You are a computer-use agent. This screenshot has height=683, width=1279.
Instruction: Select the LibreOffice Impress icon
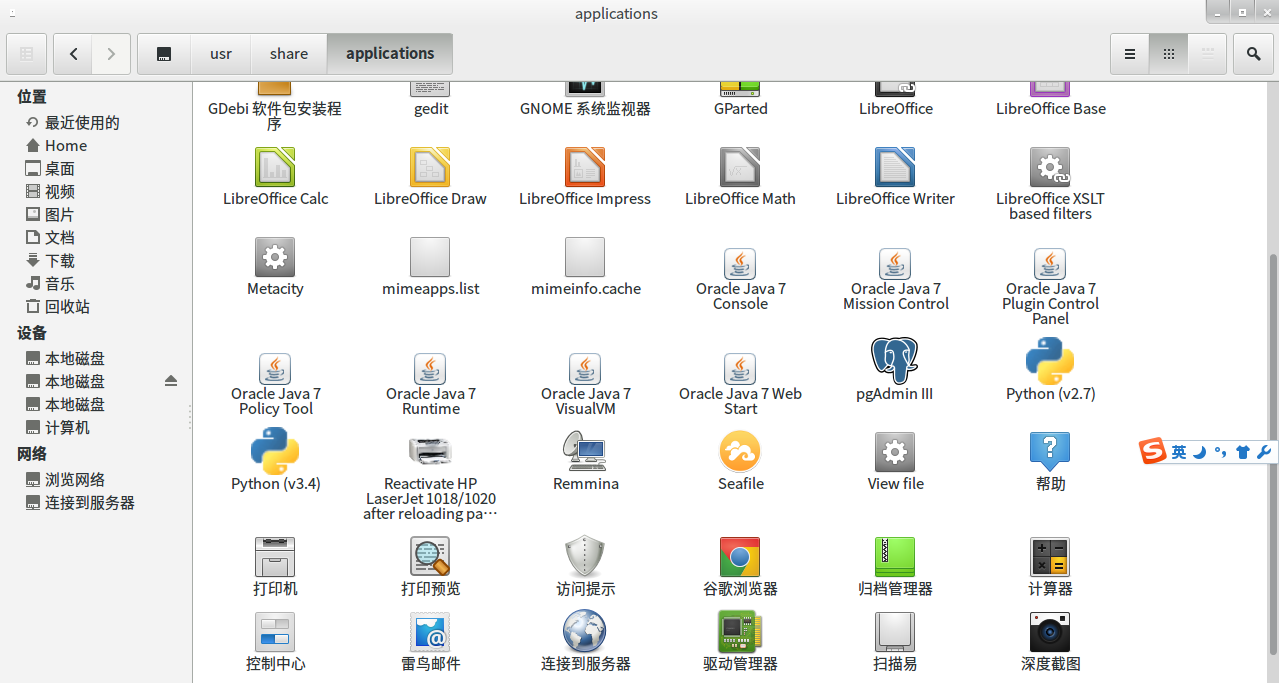(585, 167)
